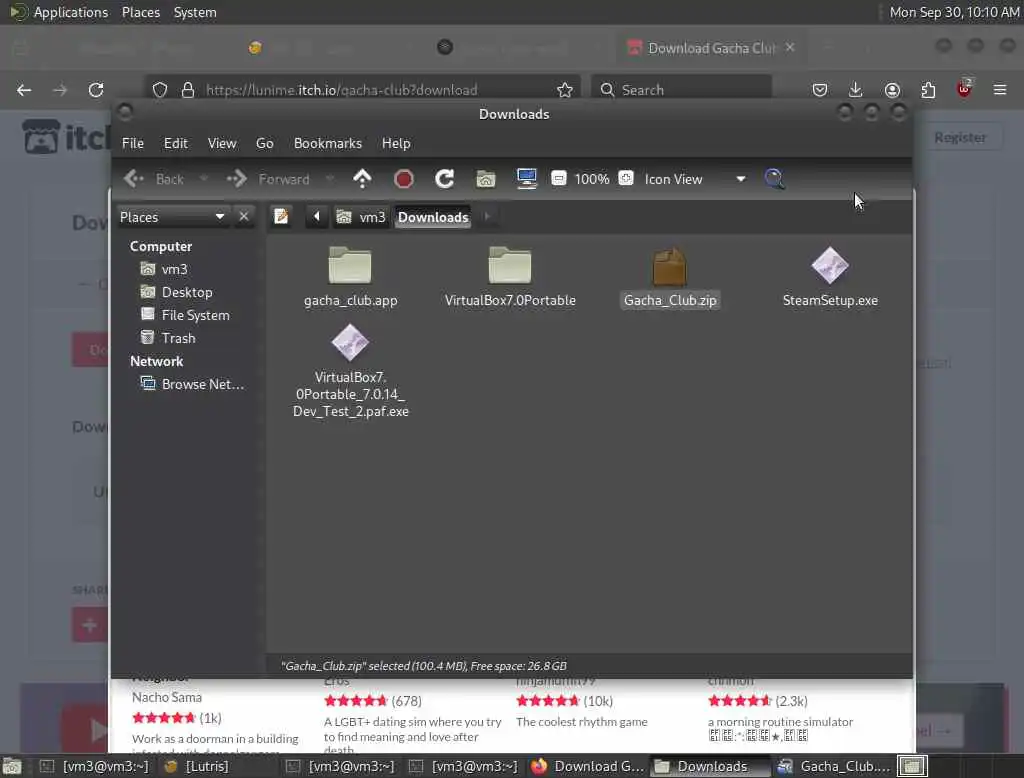1024x778 pixels.
Task: Open File System in the sidebar
Action: [x=195, y=315]
